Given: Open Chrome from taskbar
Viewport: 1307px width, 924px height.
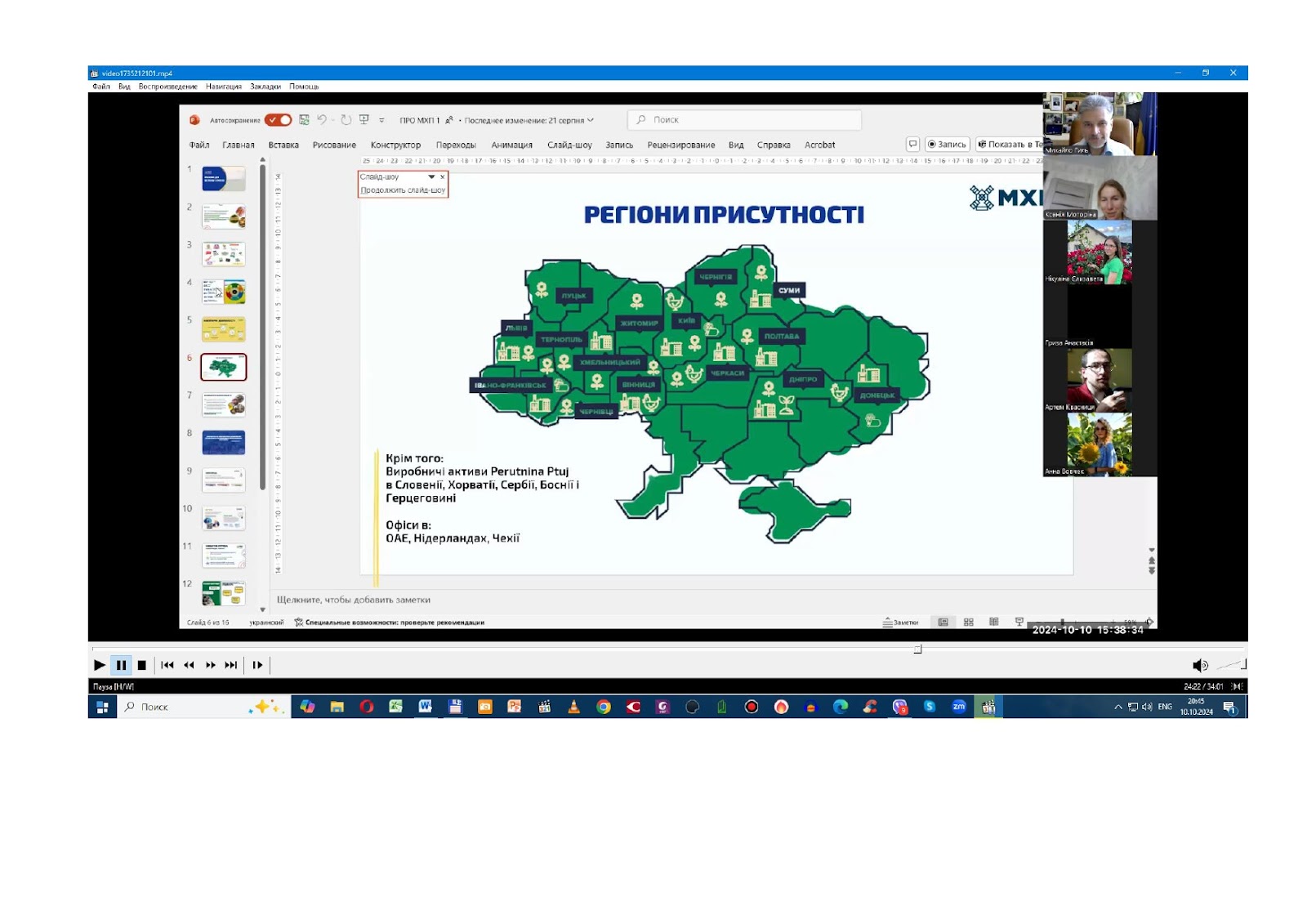Looking at the screenshot, I should [x=603, y=708].
